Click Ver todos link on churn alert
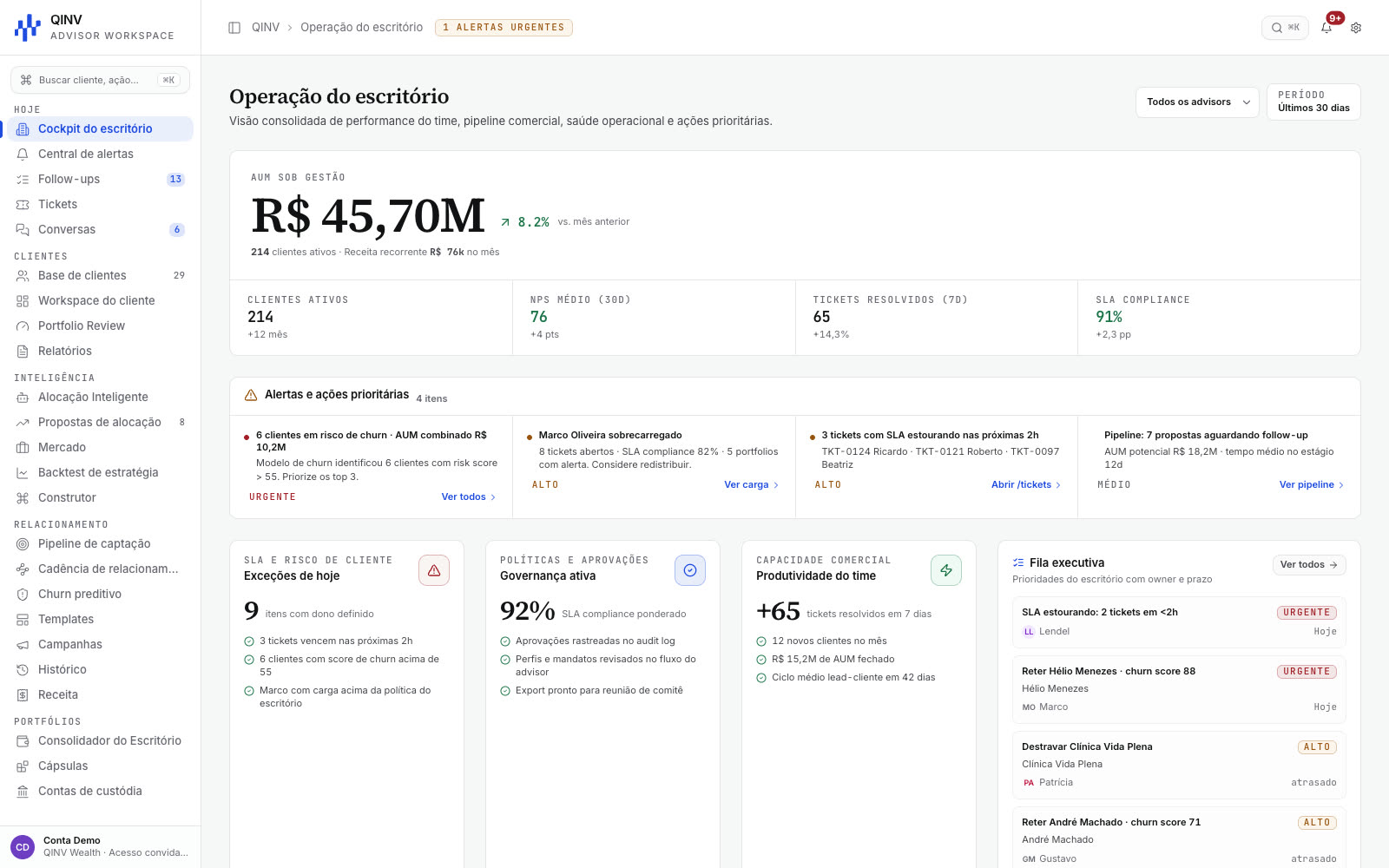1389x868 pixels. click(x=469, y=497)
